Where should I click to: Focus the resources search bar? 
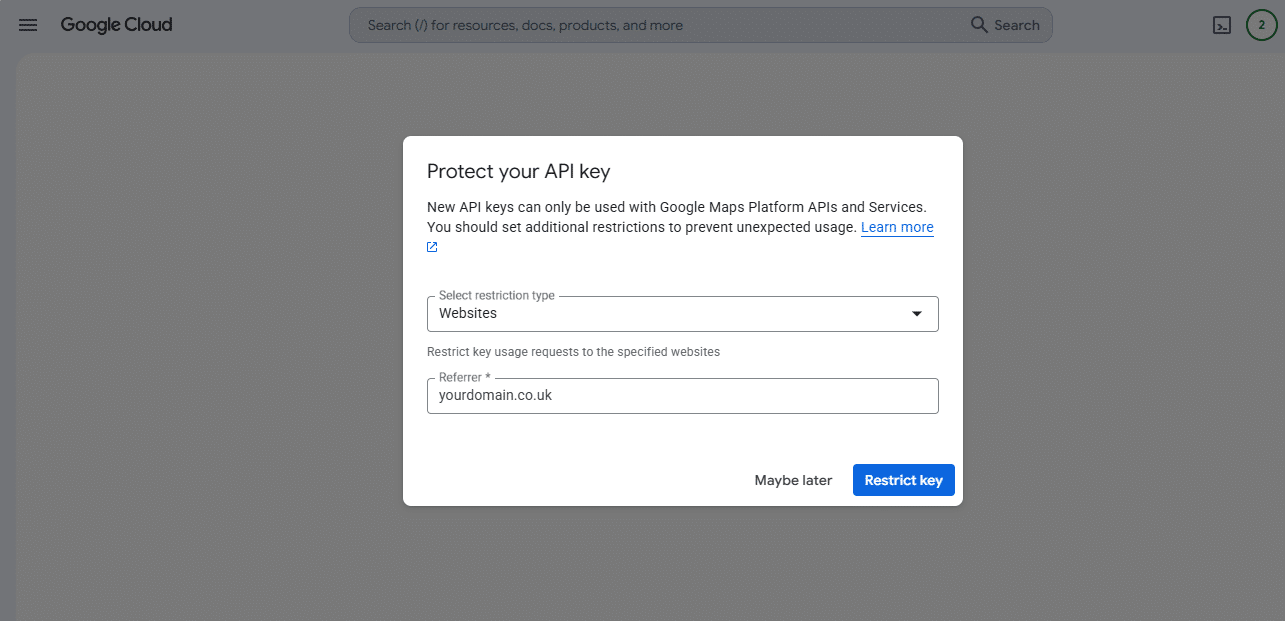coord(700,25)
